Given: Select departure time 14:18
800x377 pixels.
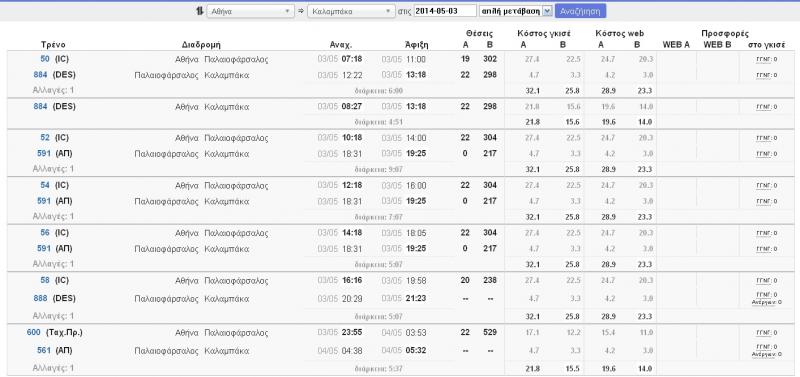Looking at the screenshot, I should [x=352, y=233].
